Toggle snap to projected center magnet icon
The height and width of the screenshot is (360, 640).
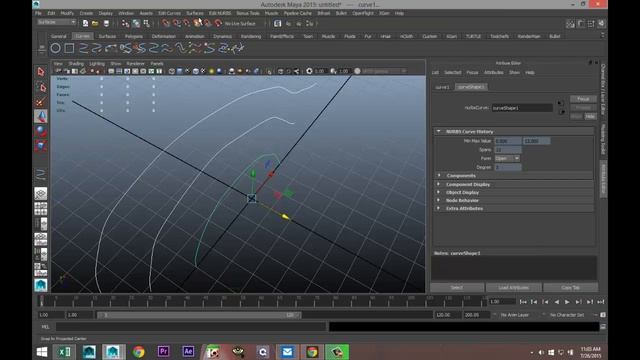197,23
